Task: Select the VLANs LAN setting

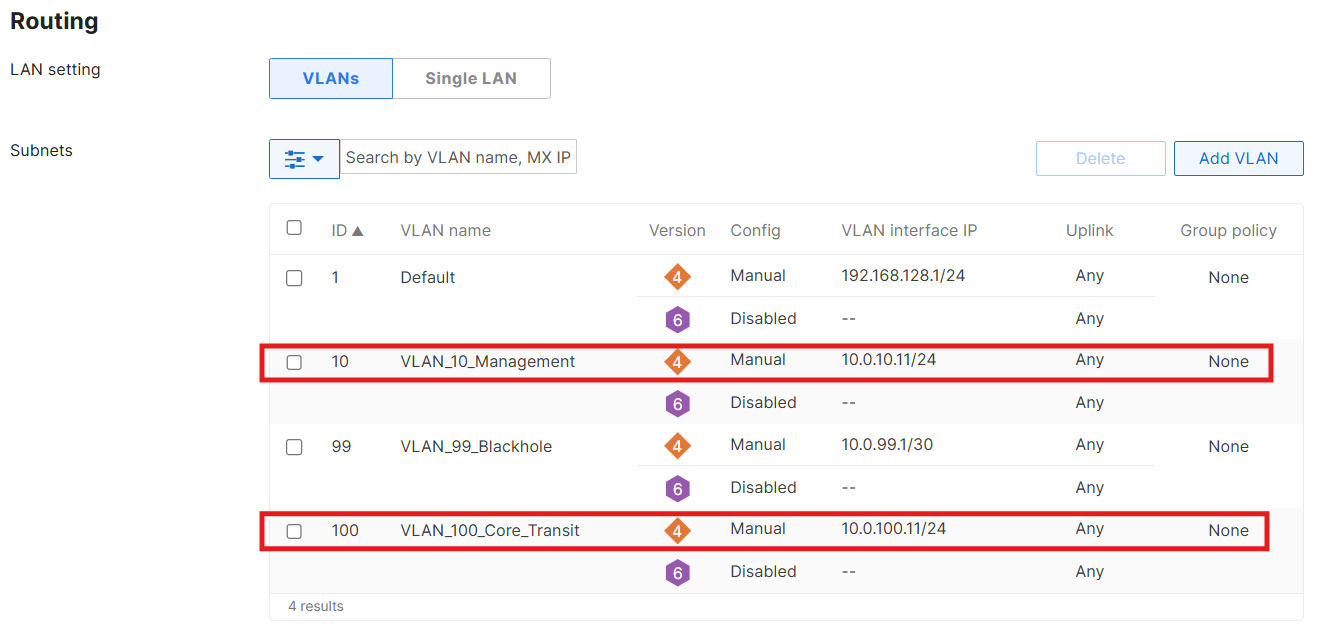Action: pyautogui.click(x=331, y=78)
